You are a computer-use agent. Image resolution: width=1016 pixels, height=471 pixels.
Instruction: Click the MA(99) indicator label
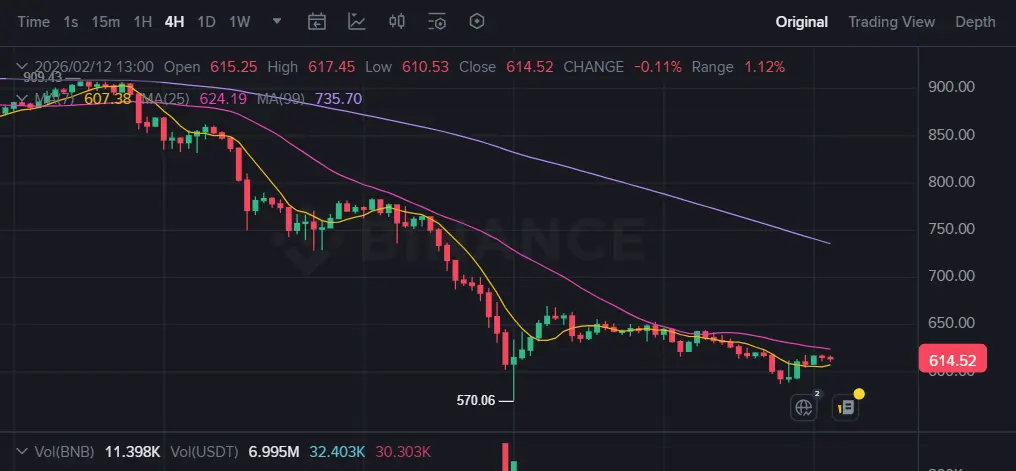(281, 99)
